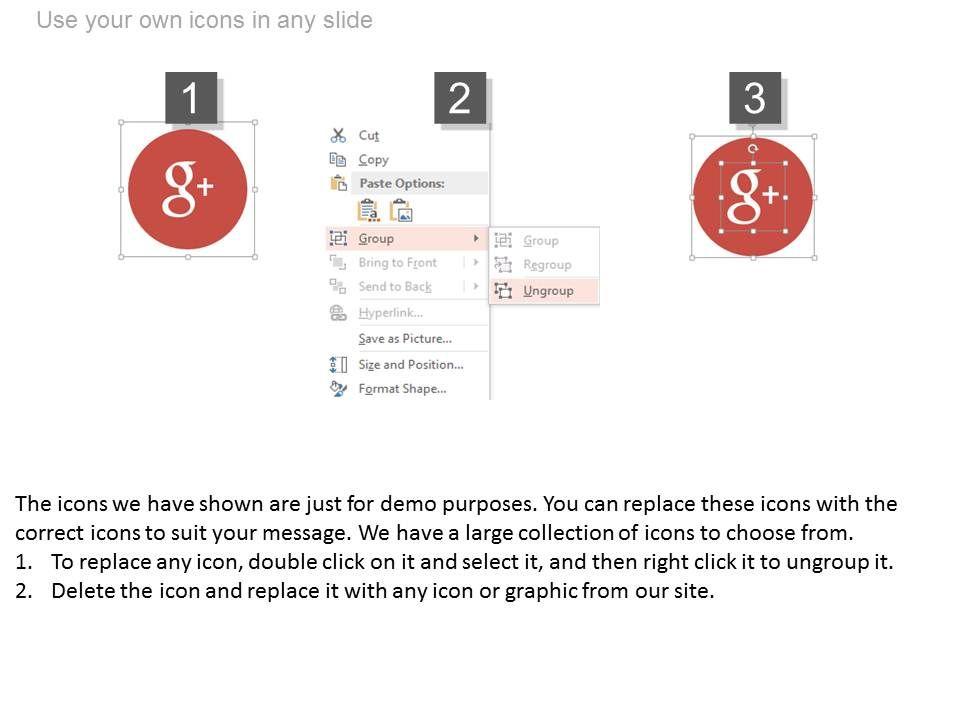Expand the Bring to Front submenu arrow

tap(476, 262)
